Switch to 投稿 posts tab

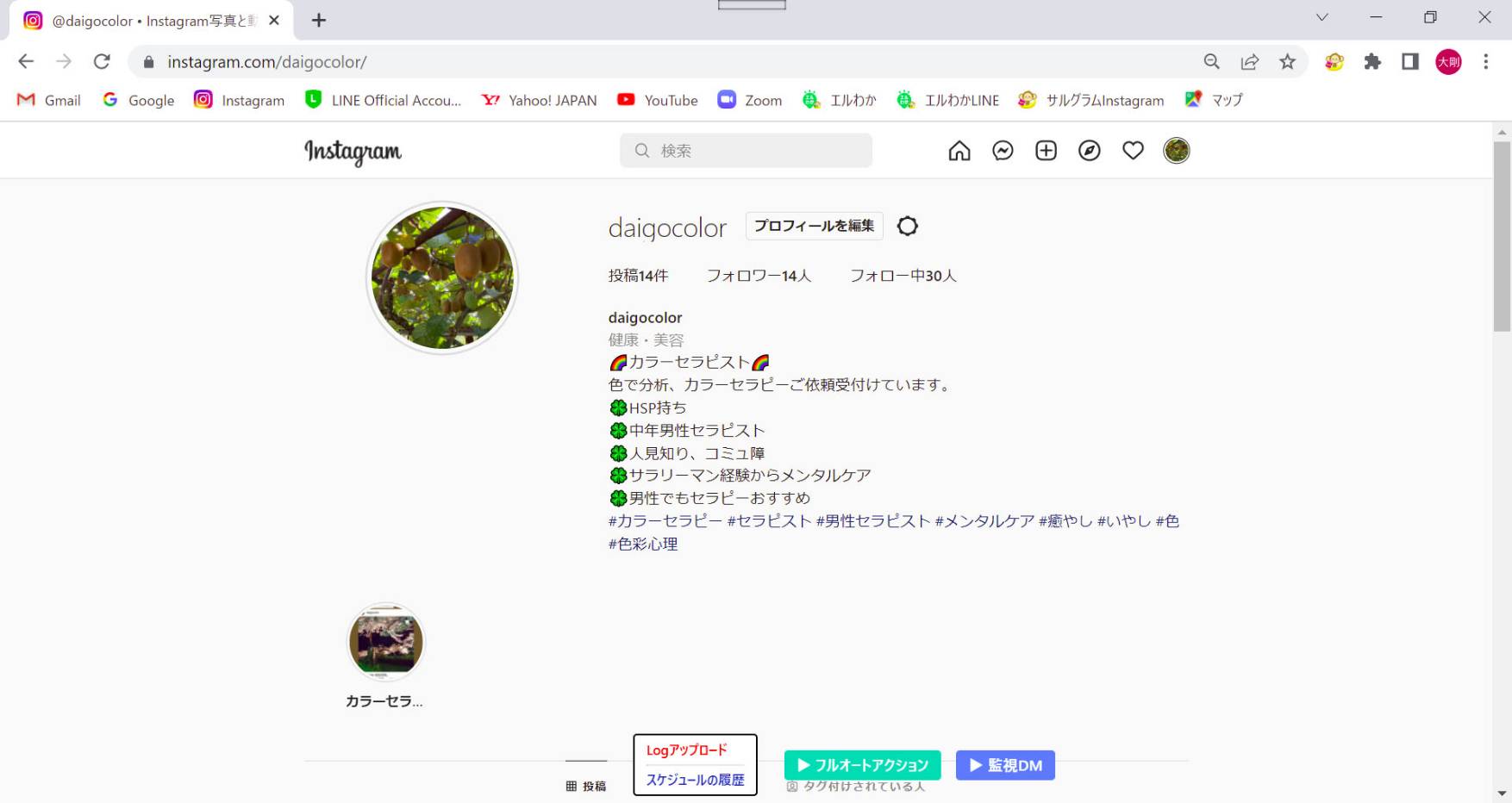coord(586,786)
